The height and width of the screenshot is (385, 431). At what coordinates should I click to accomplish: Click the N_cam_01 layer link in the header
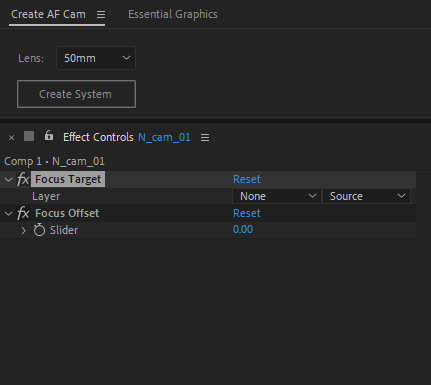164,137
